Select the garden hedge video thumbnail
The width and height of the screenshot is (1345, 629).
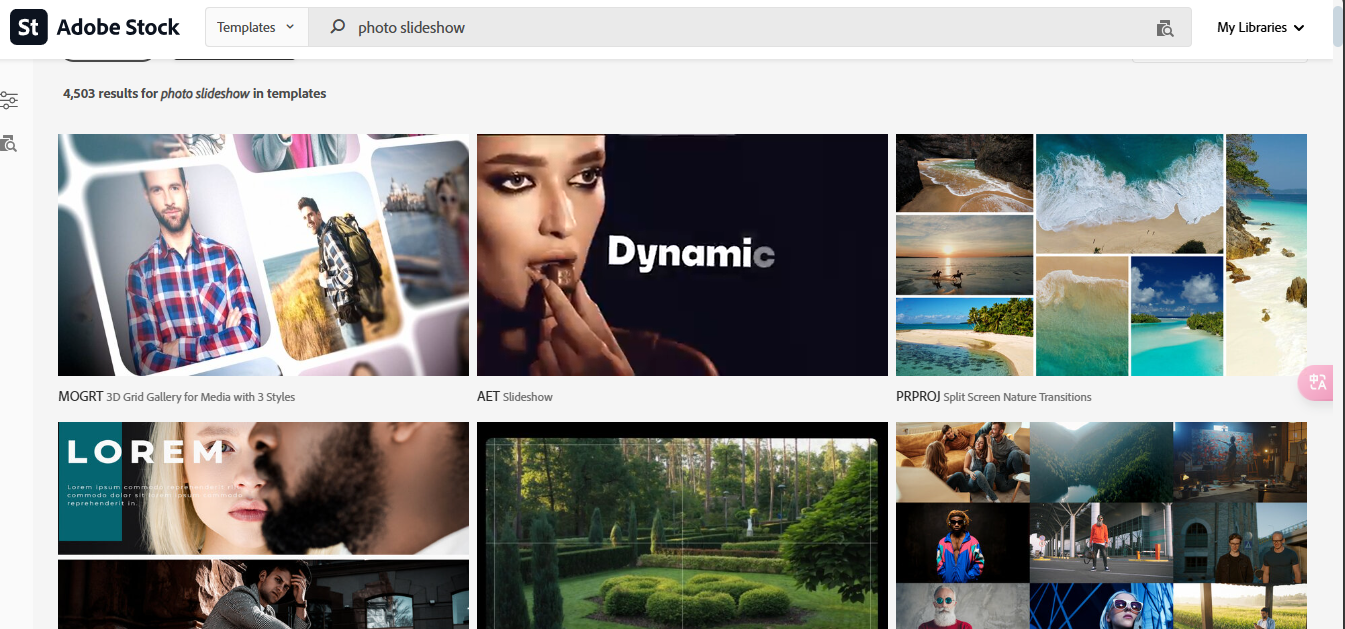pyautogui.click(x=682, y=525)
